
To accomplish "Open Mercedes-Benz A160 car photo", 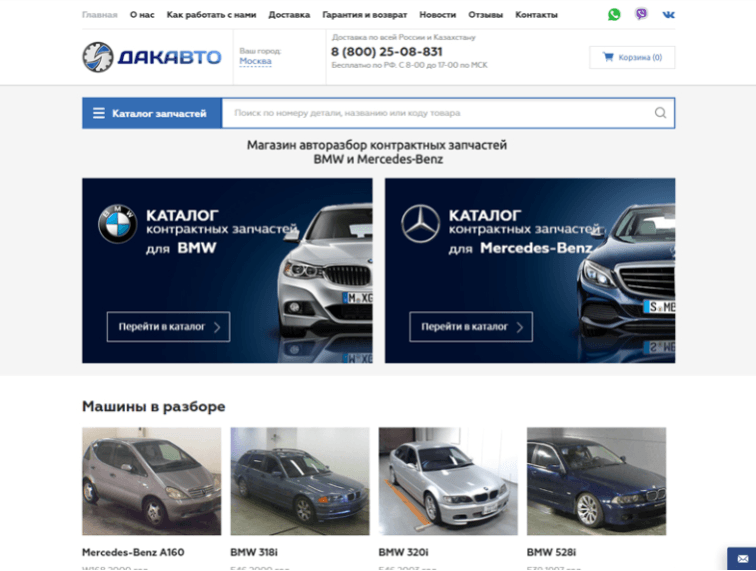I will click(x=151, y=481).
